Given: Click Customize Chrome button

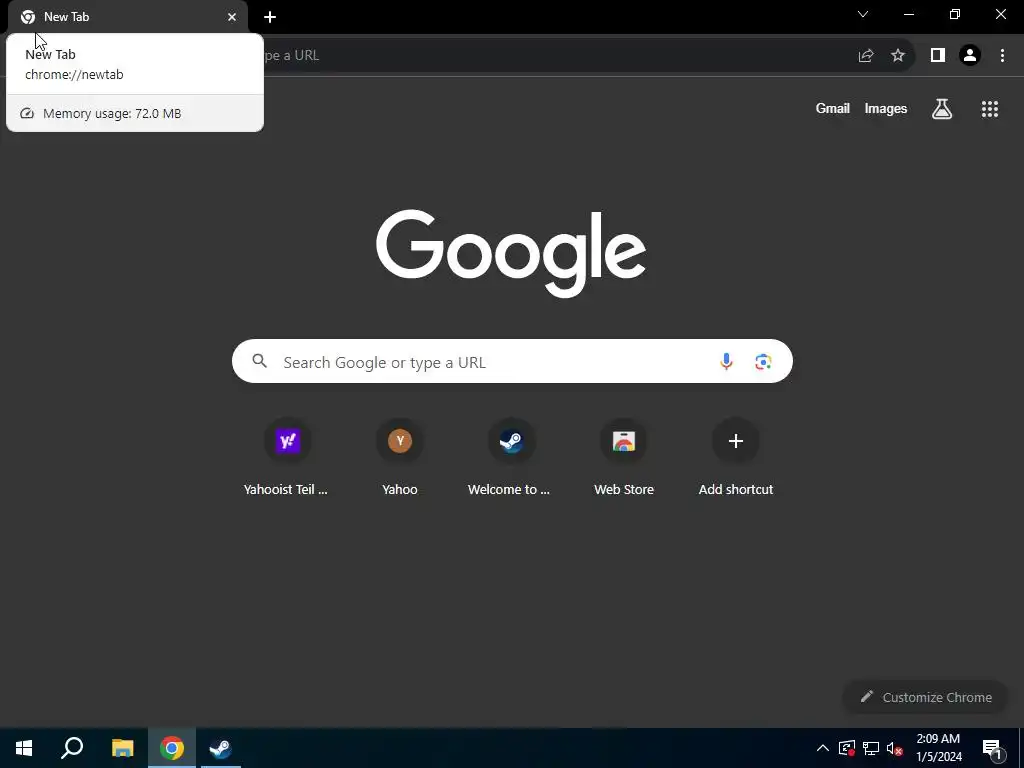Looking at the screenshot, I should point(926,697).
